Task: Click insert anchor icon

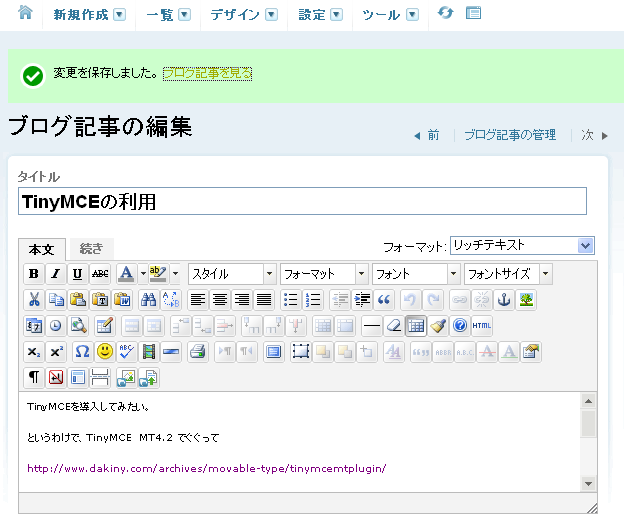Action: [x=504, y=300]
